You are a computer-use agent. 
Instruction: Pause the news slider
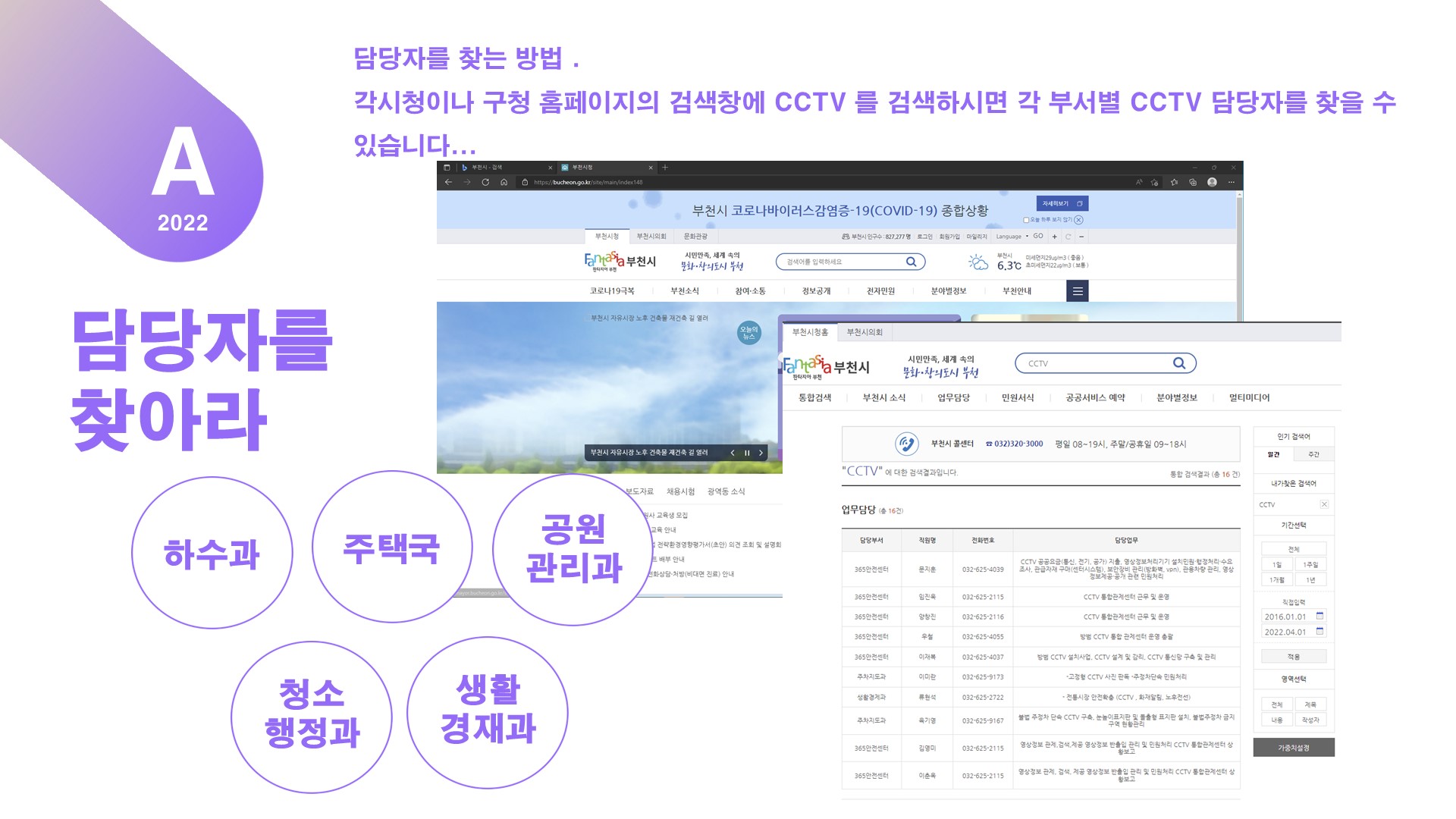[x=747, y=453]
